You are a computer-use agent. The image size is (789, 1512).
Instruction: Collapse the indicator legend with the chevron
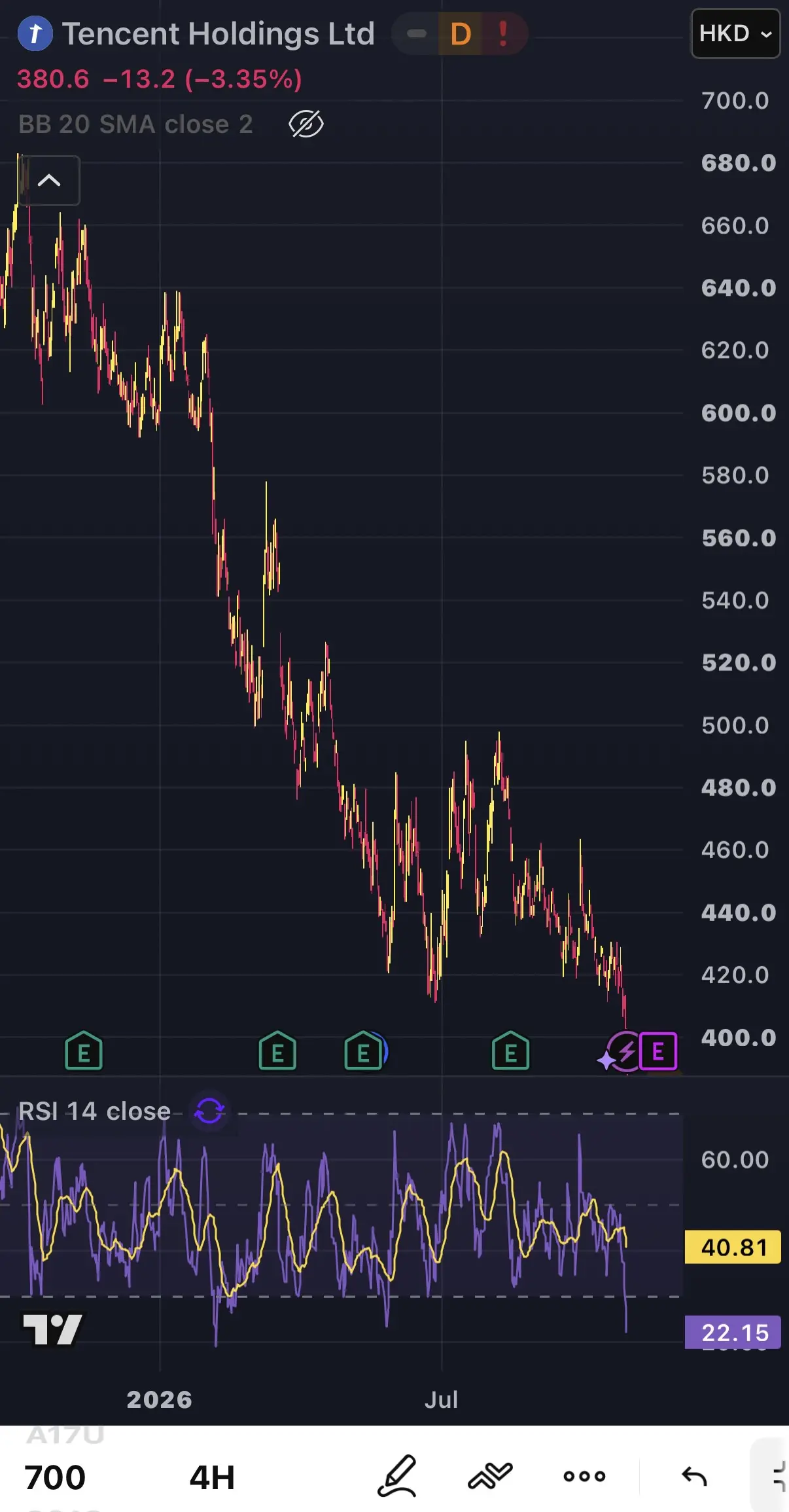pyautogui.click(x=49, y=180)
